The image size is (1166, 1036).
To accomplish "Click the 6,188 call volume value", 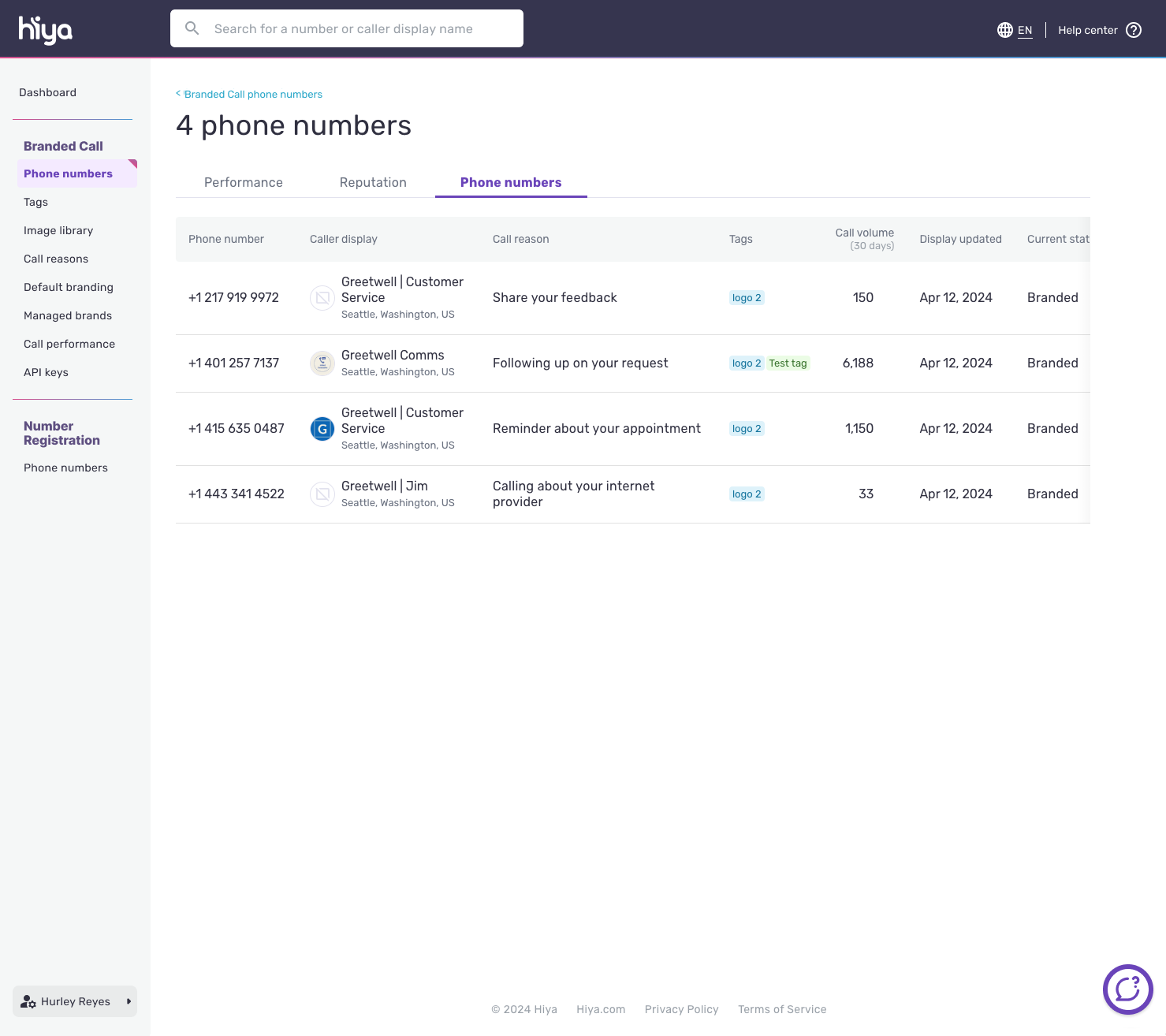I will 858,363.
